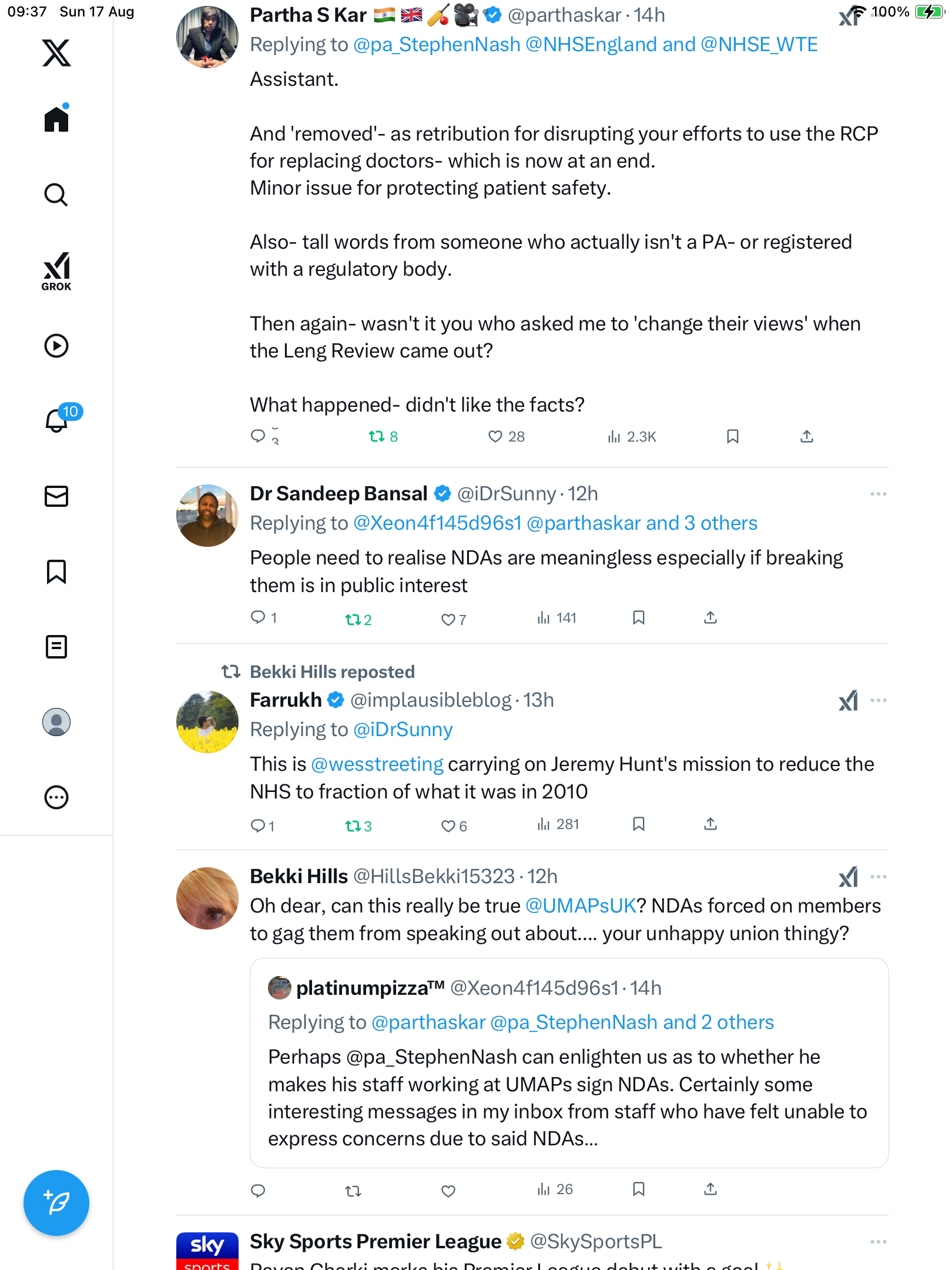Open the search magnifier in sidebar

point(56,195)
